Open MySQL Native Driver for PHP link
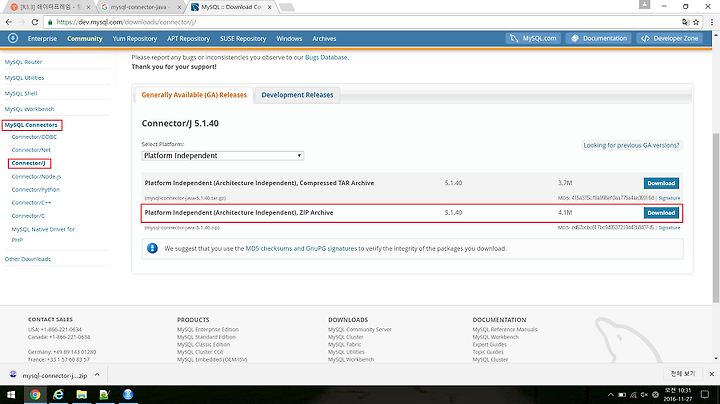 point(43,234)
